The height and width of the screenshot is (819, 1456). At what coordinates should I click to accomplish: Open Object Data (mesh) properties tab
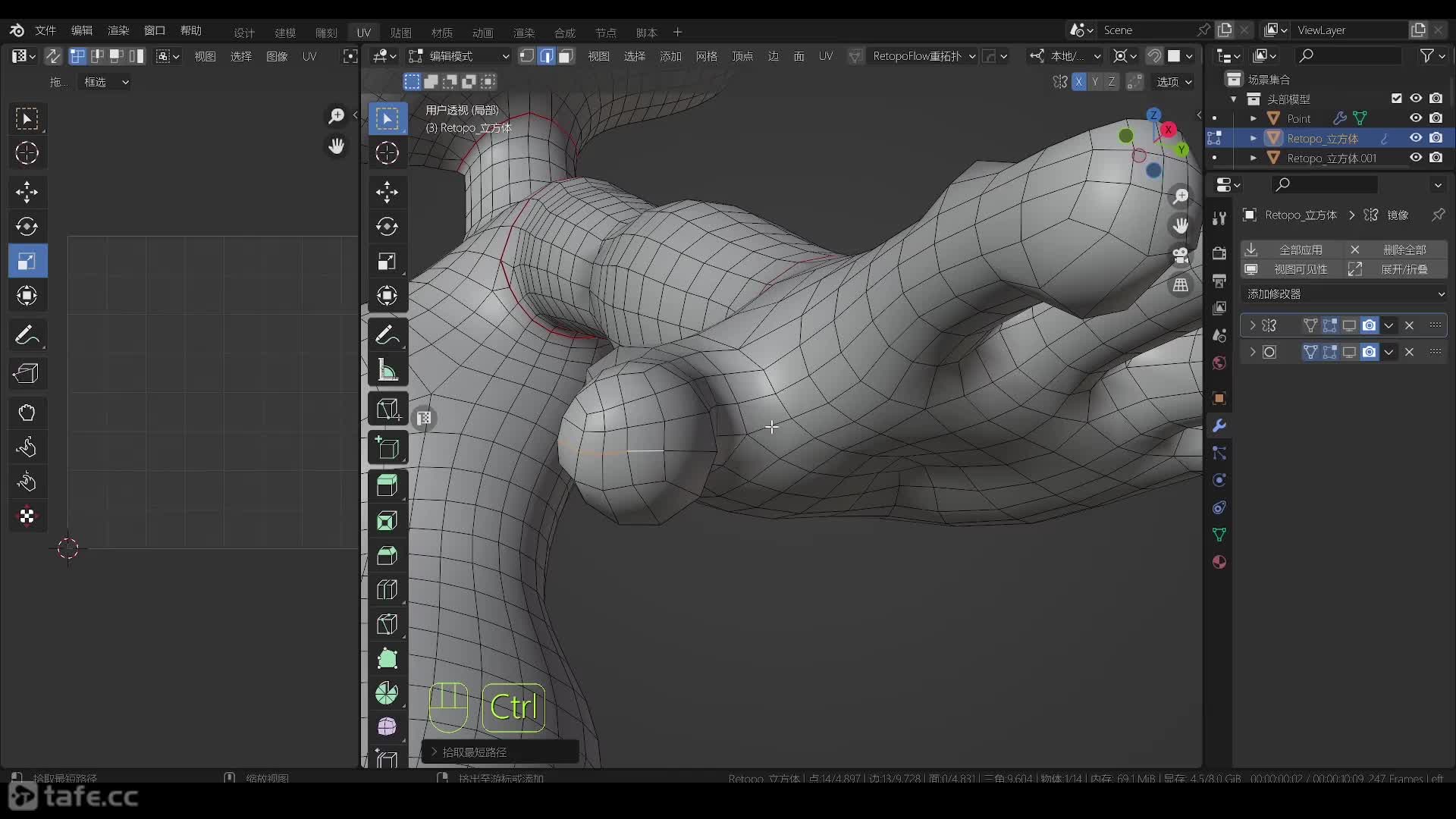point(1219,535)
